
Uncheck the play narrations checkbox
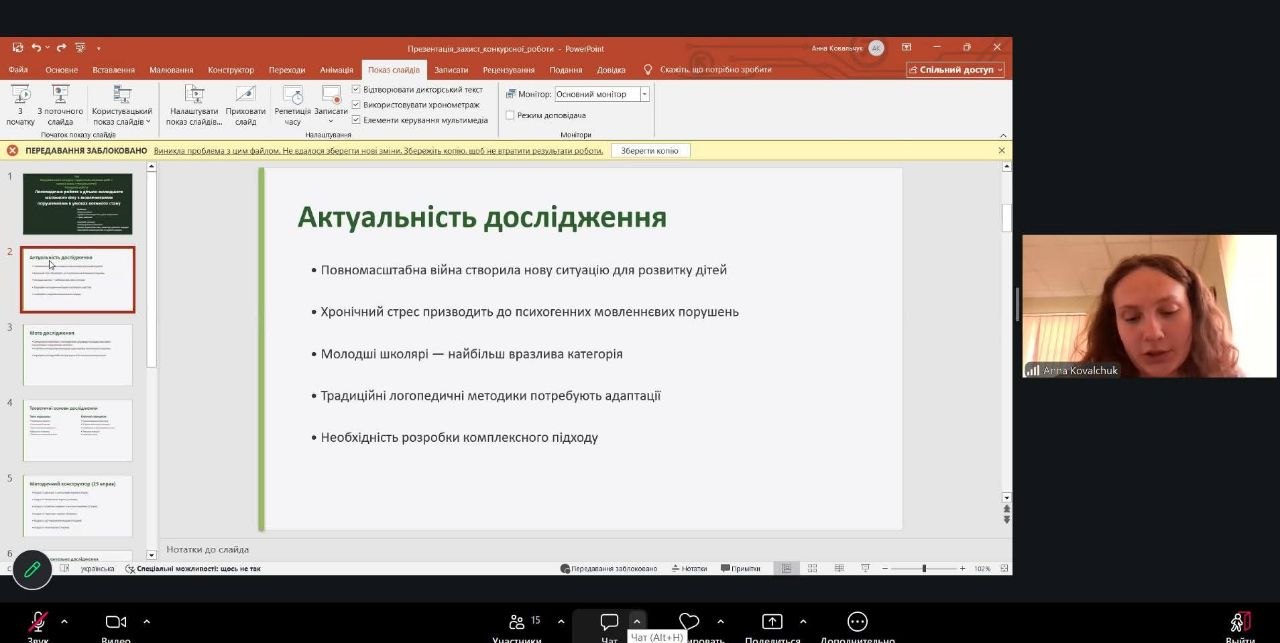[356, 90]
